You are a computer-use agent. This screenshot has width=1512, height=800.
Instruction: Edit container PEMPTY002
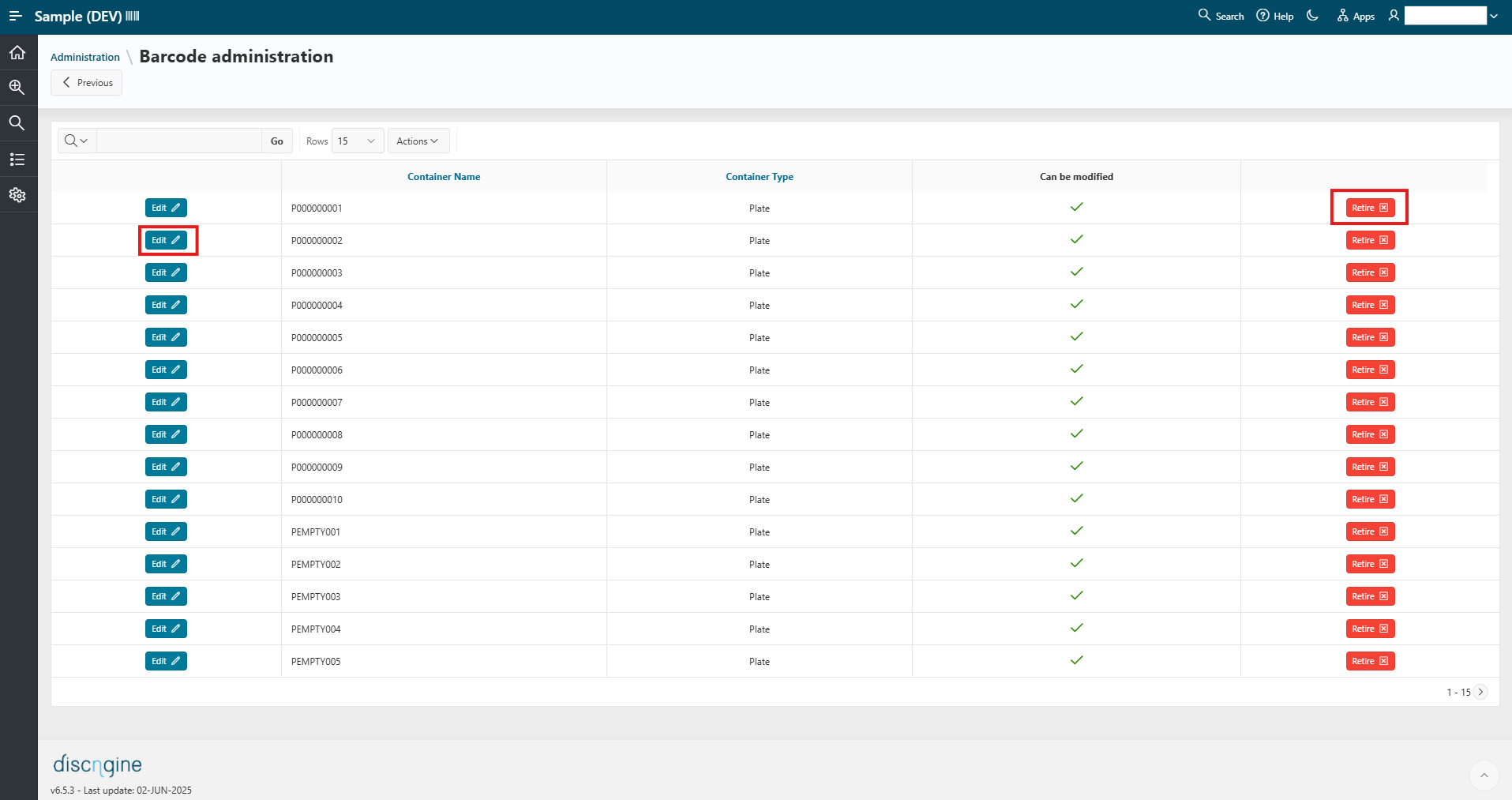click(166, 564)
